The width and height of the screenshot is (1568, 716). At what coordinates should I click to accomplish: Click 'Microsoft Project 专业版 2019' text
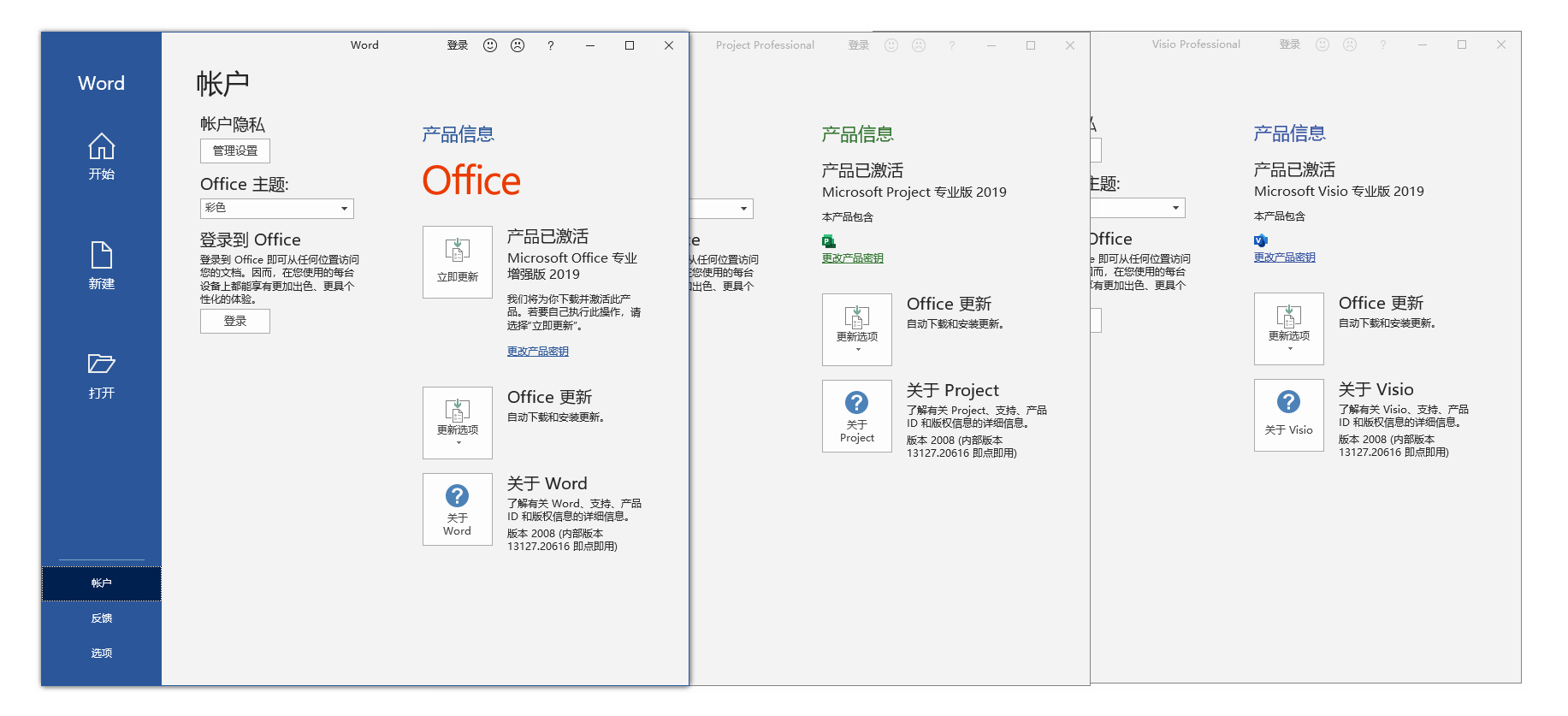coord(914,192)
